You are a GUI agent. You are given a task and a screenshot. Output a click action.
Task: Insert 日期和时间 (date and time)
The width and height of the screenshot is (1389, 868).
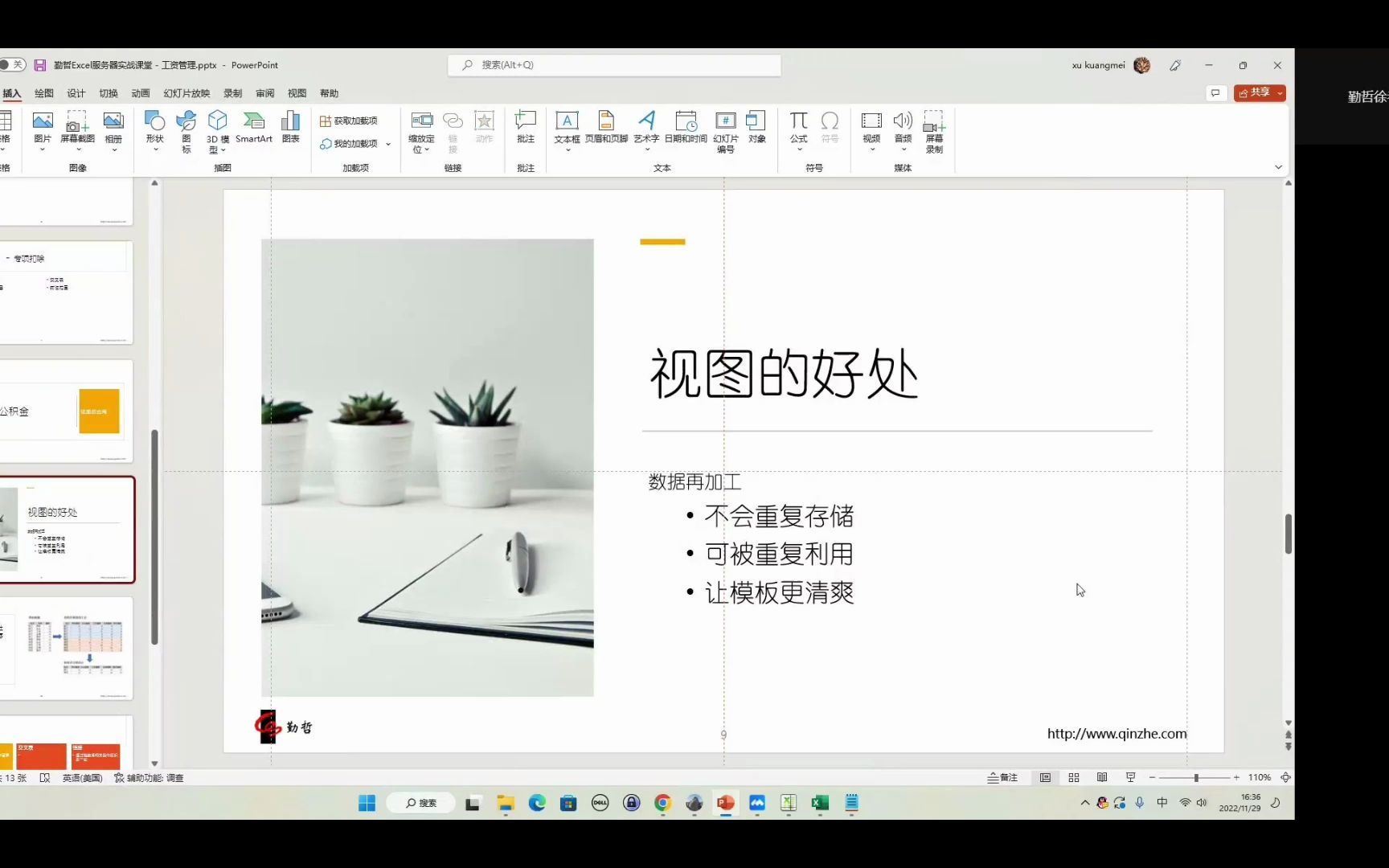pyautogui.click(x=686, y=129)
